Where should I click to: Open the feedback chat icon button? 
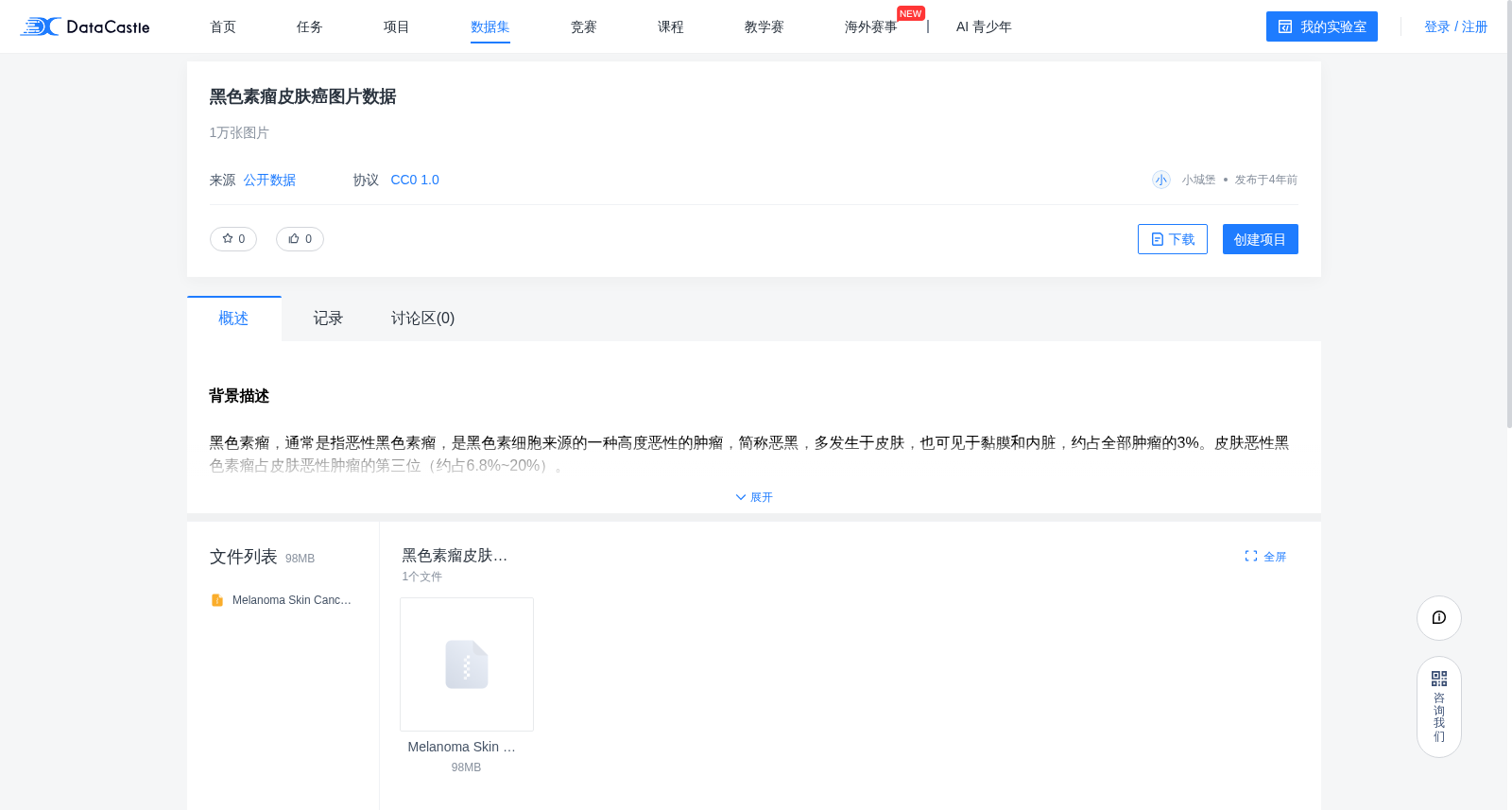tap(1439, 618)
